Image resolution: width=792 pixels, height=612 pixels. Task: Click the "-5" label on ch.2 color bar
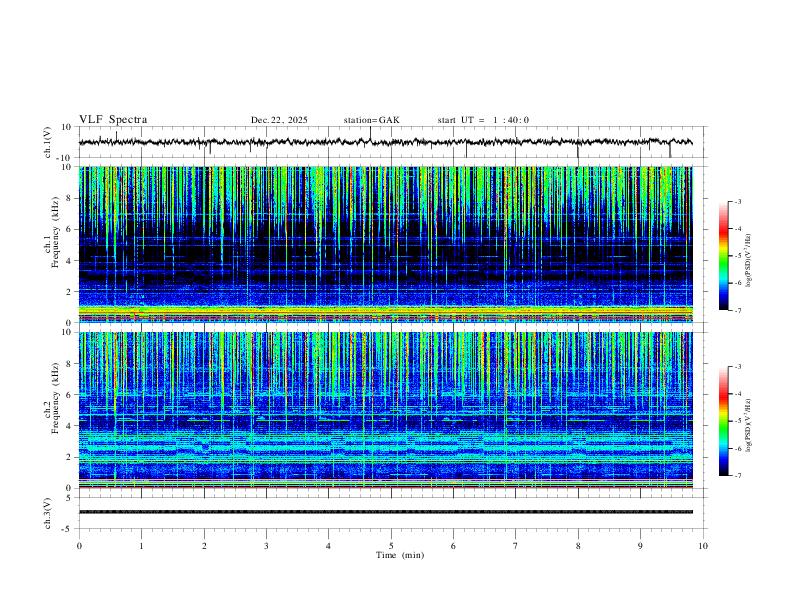(x=738, y=421)
